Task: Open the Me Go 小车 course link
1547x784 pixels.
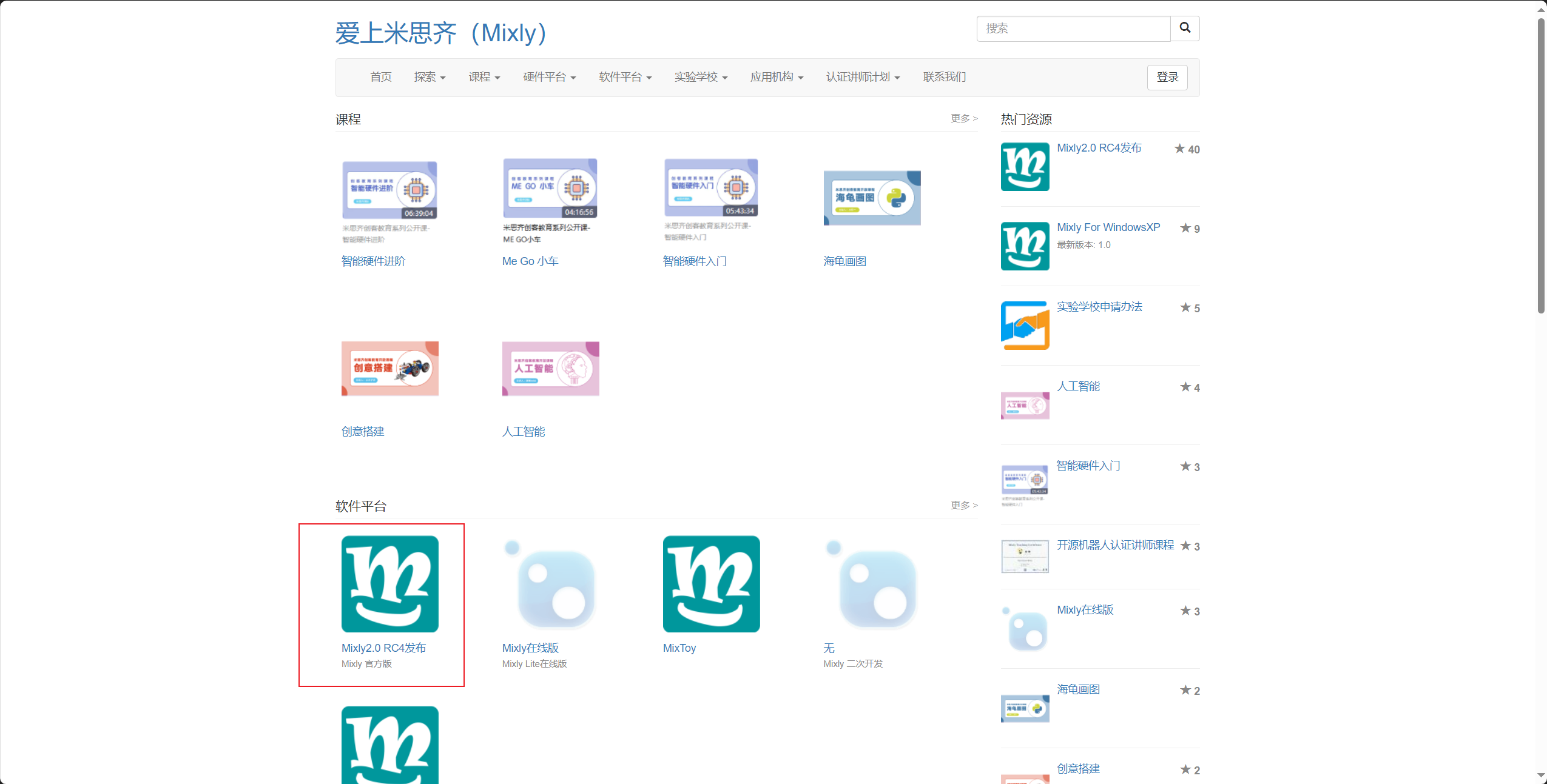Action: point(530,261)
